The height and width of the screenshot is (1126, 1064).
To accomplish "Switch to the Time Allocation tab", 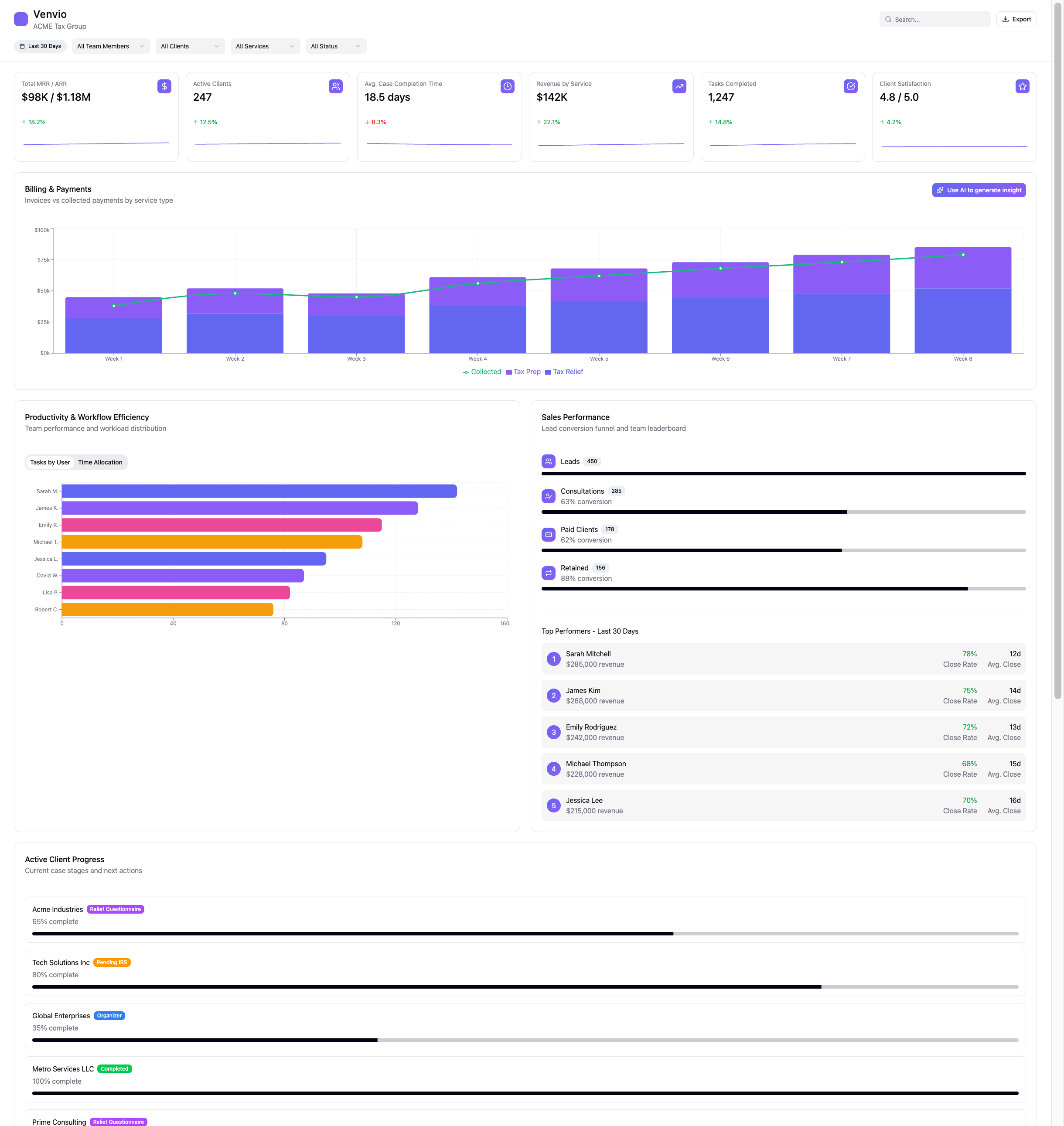I will [100, 462].
